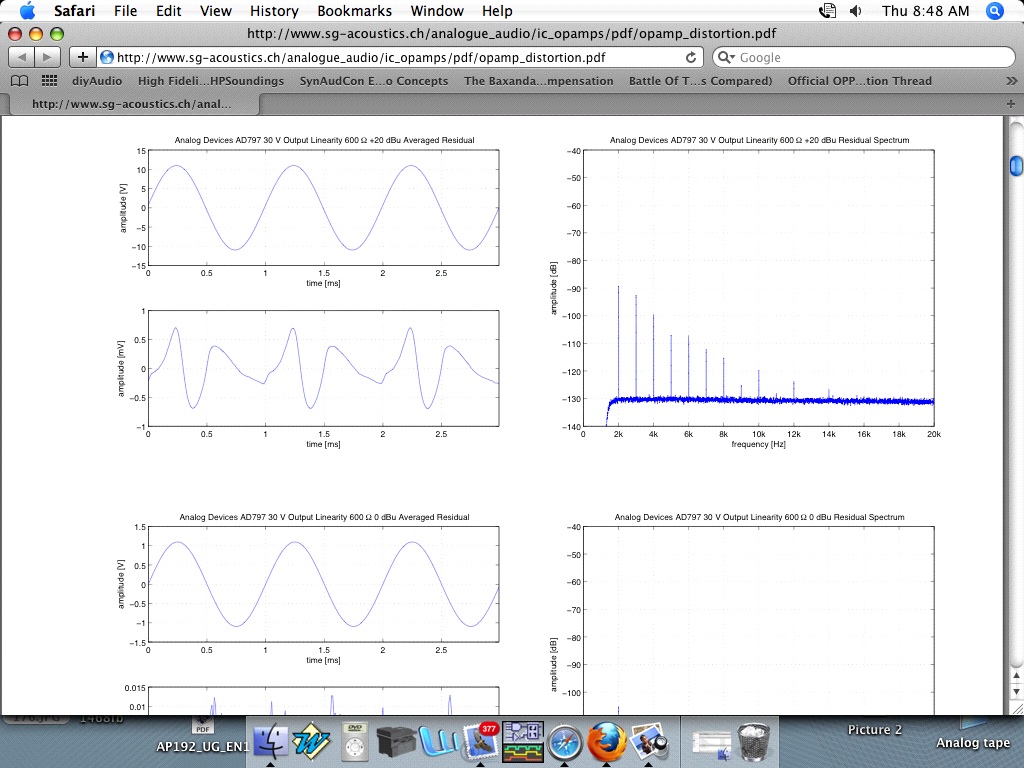Screen dimensions: 1024x768
Task: Click the AD797 0 dBu Averaged Residual title
Action: click(x=325, y=517)
